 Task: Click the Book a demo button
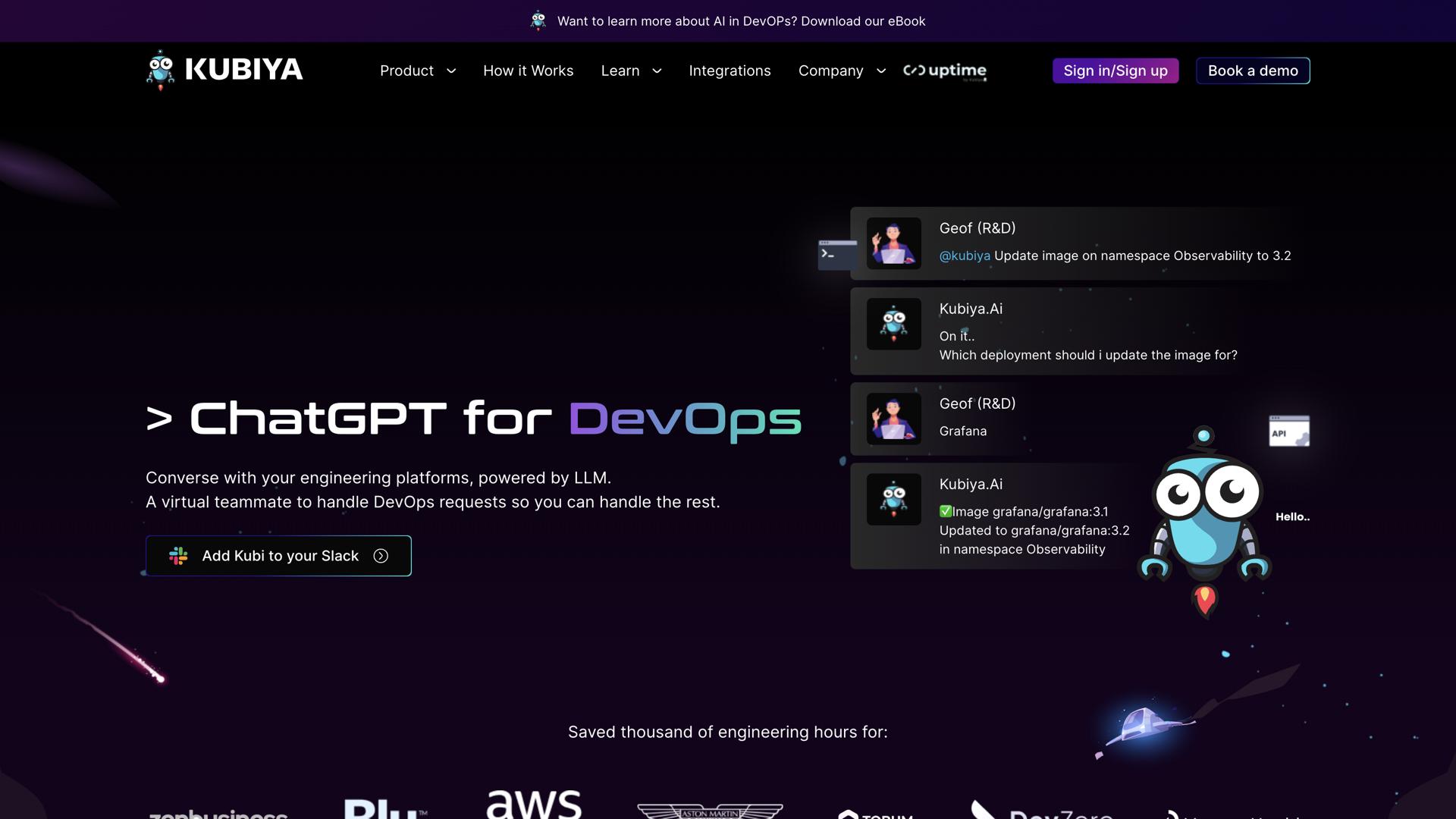pos(1252,71)
